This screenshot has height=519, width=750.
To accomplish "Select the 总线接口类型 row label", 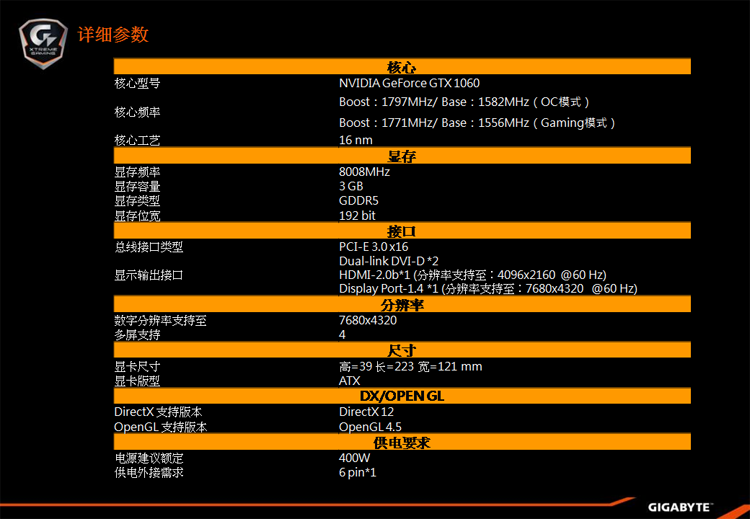I will pos(149,247).
